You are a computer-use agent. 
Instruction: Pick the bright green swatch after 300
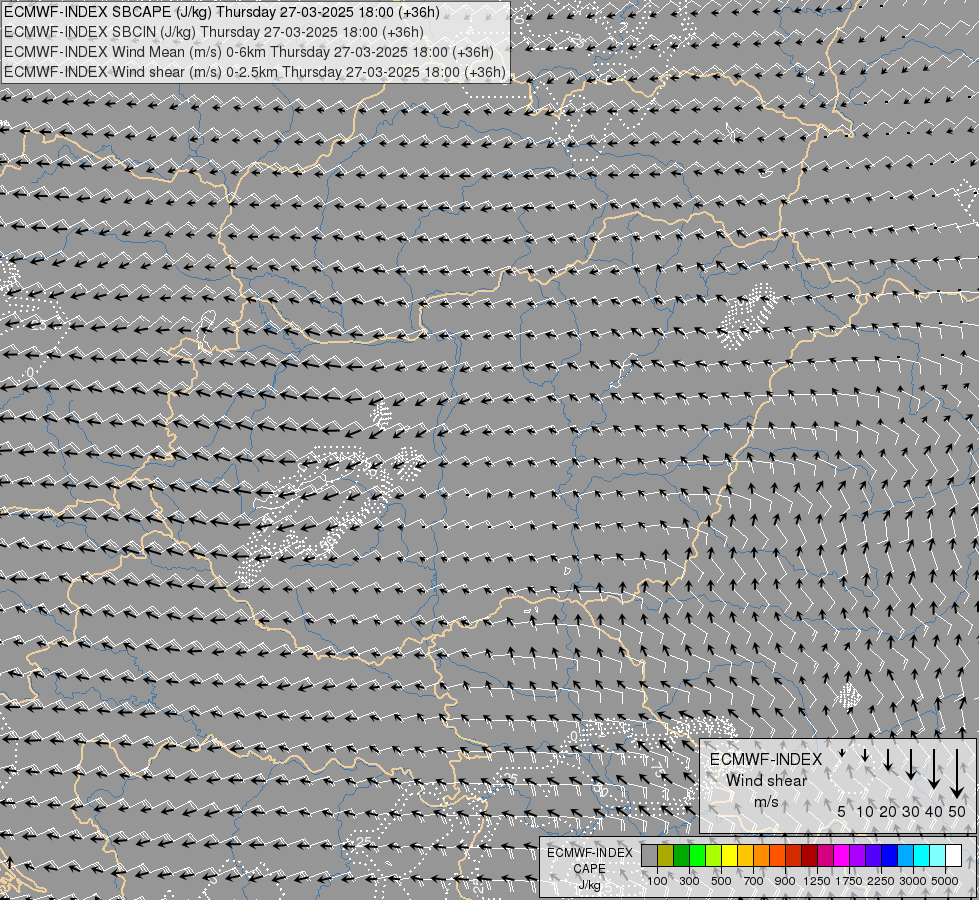tap(697, 856)
